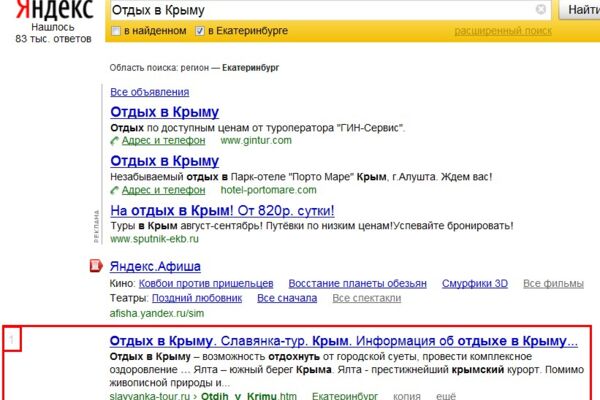Open the 'Отдых в Крыму' ad from ГИН-Сервис
The height and width of the screenshot is (400, 600).
165,112
